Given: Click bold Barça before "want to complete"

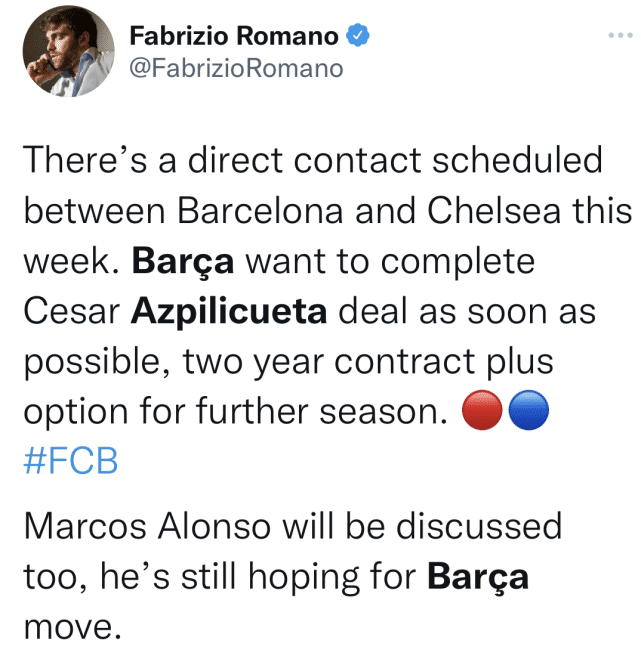Looking at the screenshot, I should tap(183, 261).
